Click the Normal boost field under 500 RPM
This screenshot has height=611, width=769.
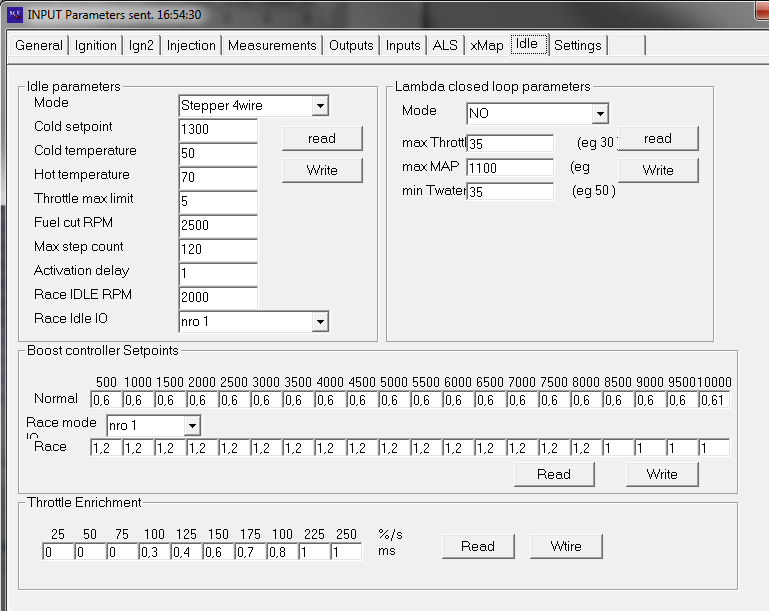(x=106, y=400)
